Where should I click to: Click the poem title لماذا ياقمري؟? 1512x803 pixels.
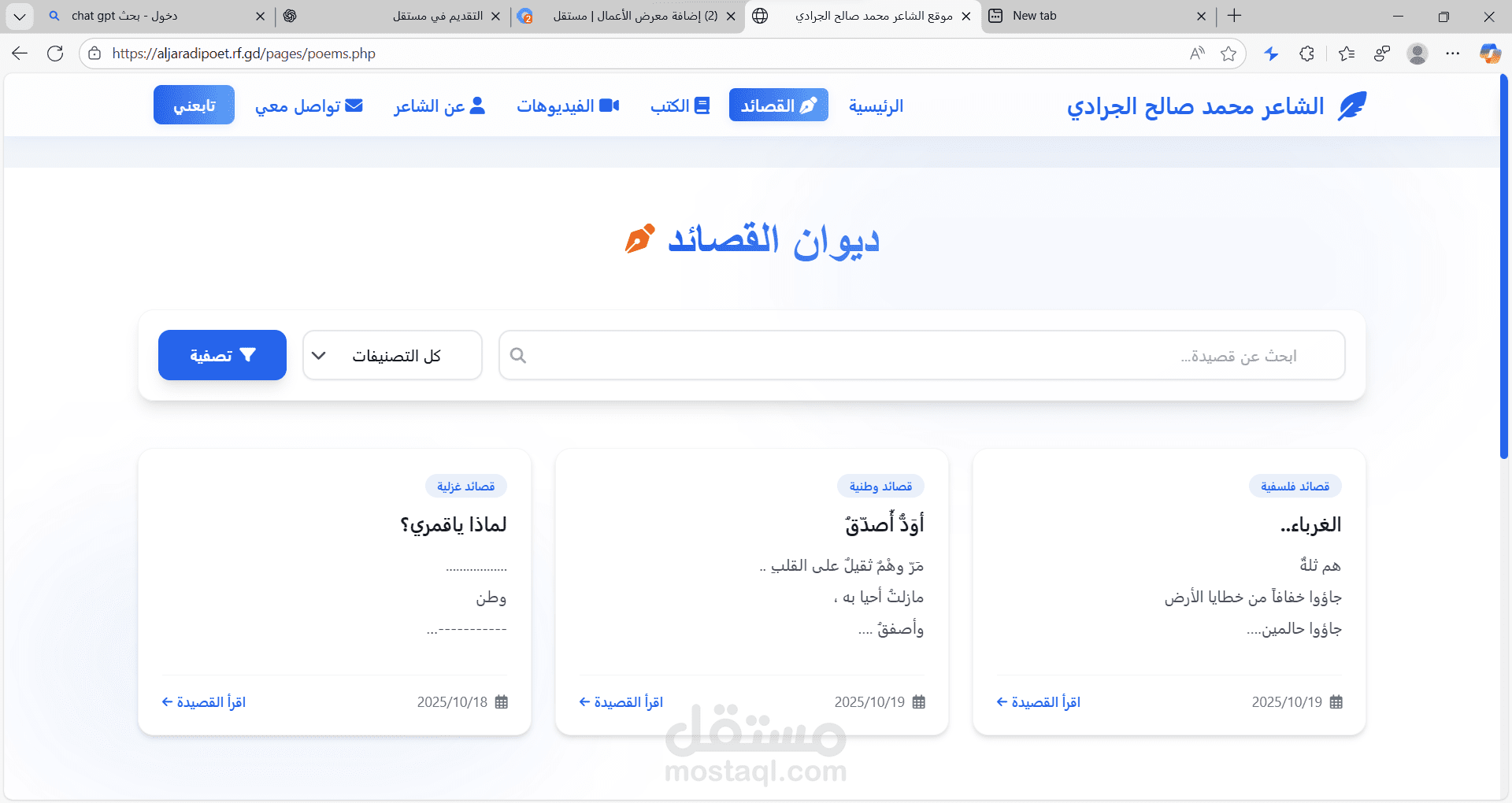[454, 525]
